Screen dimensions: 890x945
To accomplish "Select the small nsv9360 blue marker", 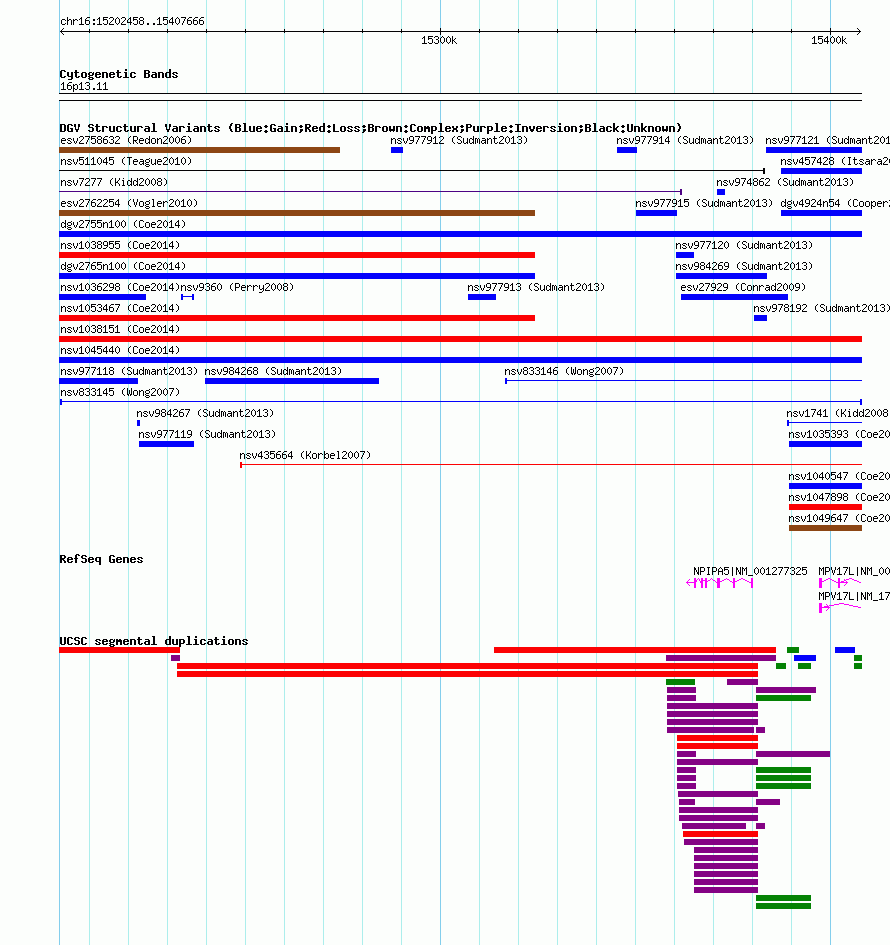I will pos(187,297).
